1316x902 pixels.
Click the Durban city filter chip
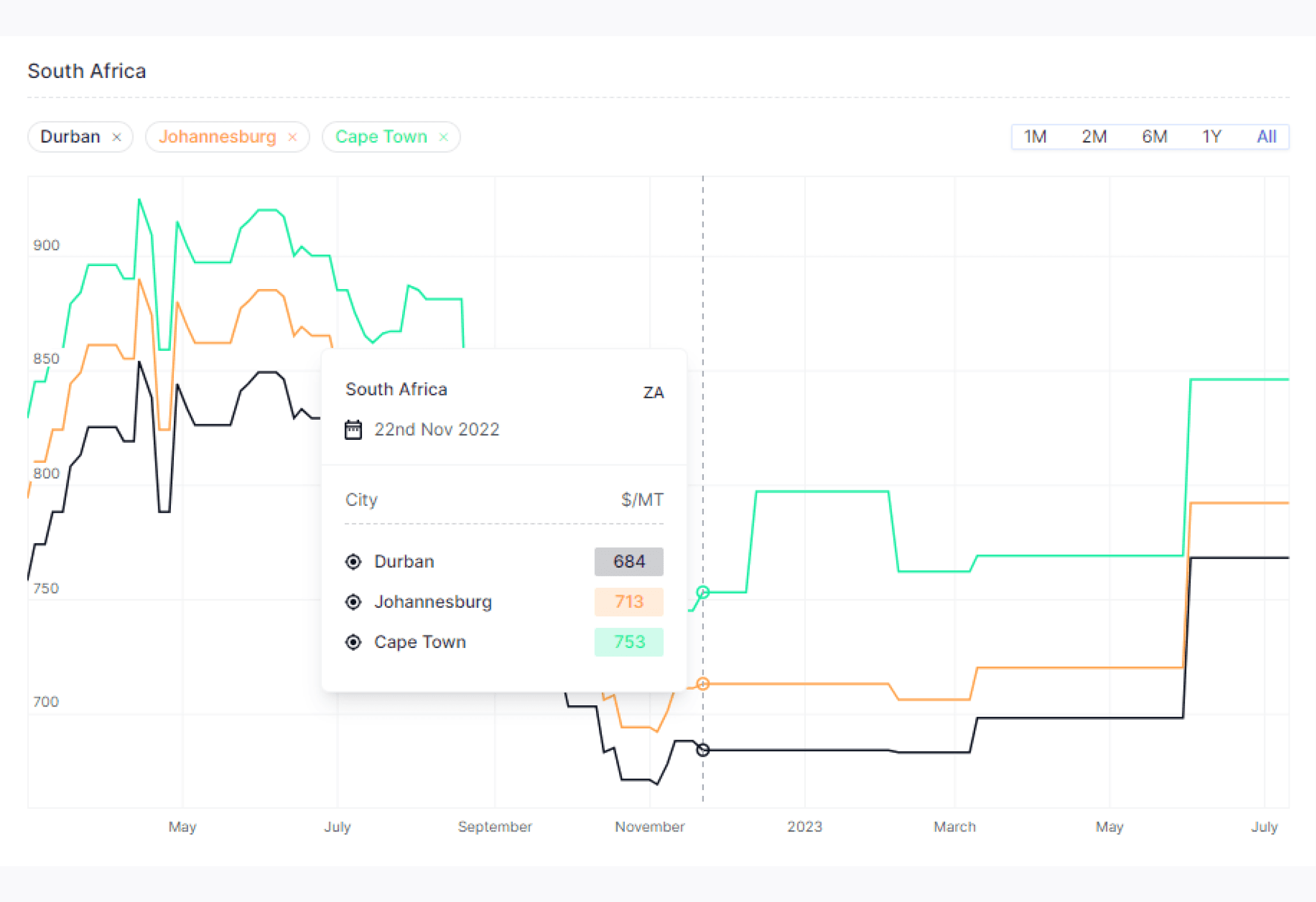point(71,136)
